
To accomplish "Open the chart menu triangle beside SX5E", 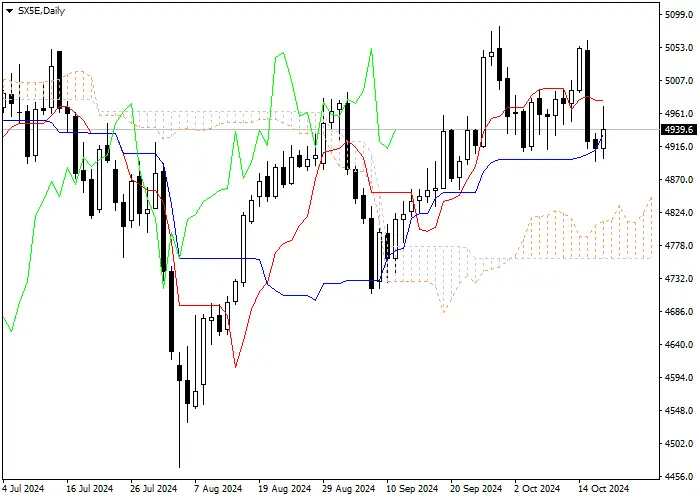I will click(x=9, y=11).
